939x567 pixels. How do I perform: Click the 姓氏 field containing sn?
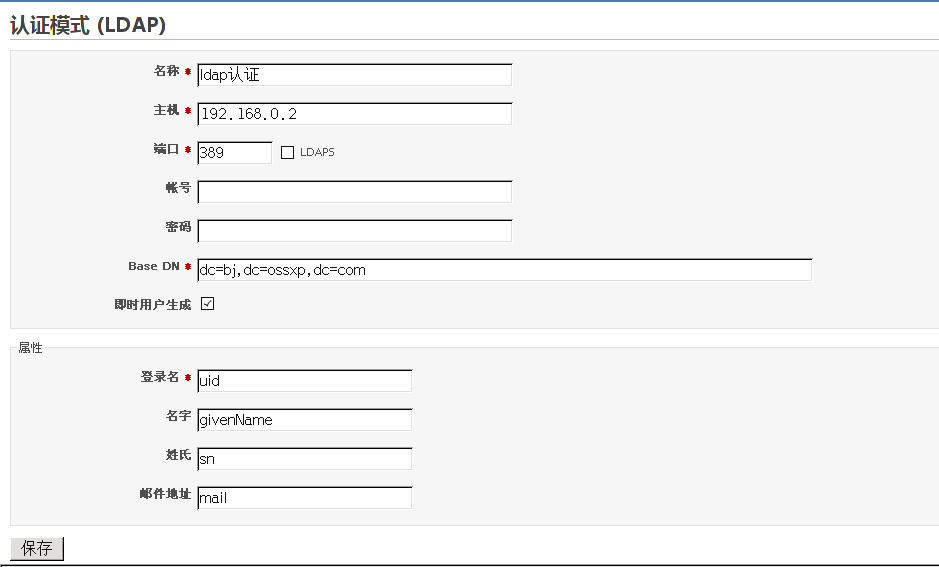(304, 459)
